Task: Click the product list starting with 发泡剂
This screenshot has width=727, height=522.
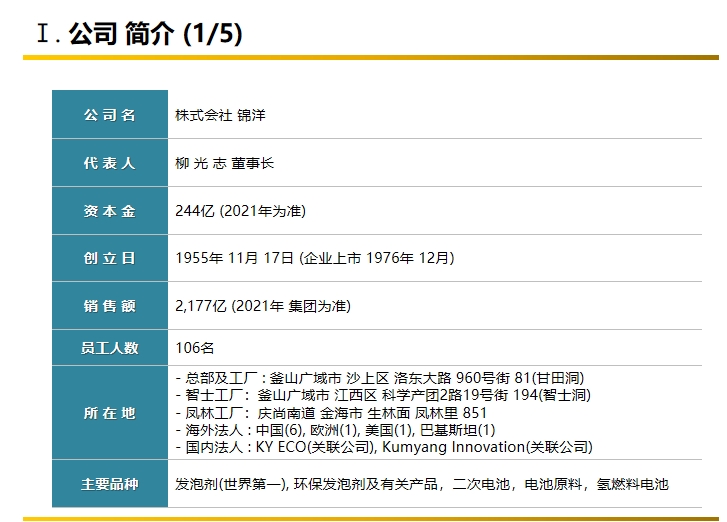Action: pos(421,484)
